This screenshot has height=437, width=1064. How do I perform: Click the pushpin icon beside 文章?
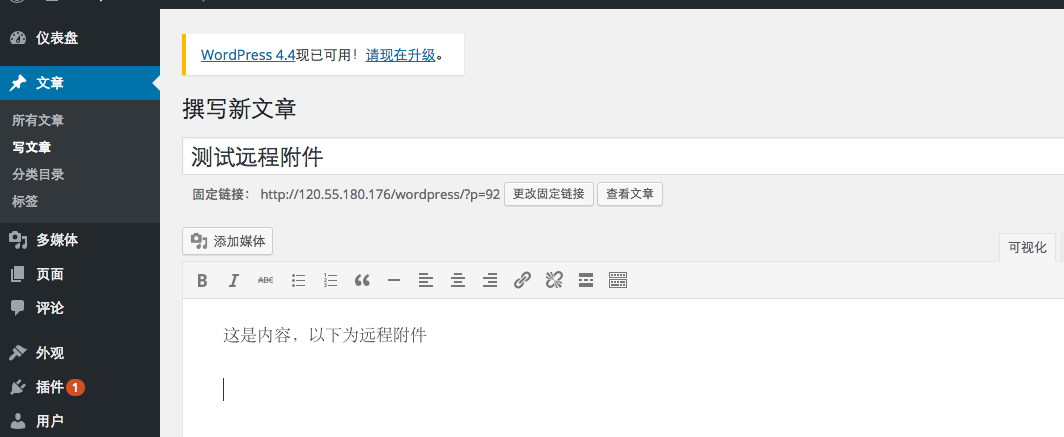(x=18, y=83)
